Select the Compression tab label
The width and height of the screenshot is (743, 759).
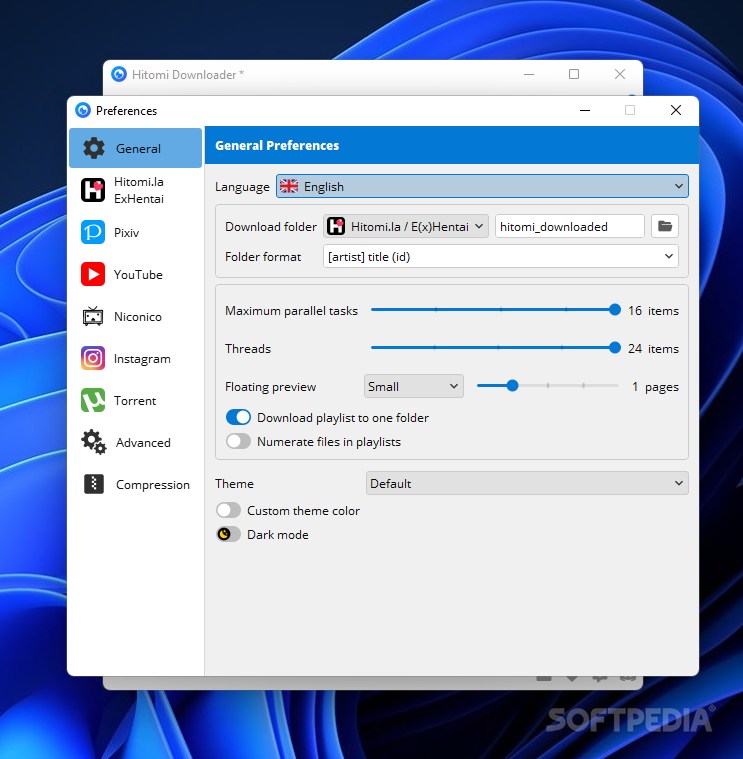click(152, 485)
